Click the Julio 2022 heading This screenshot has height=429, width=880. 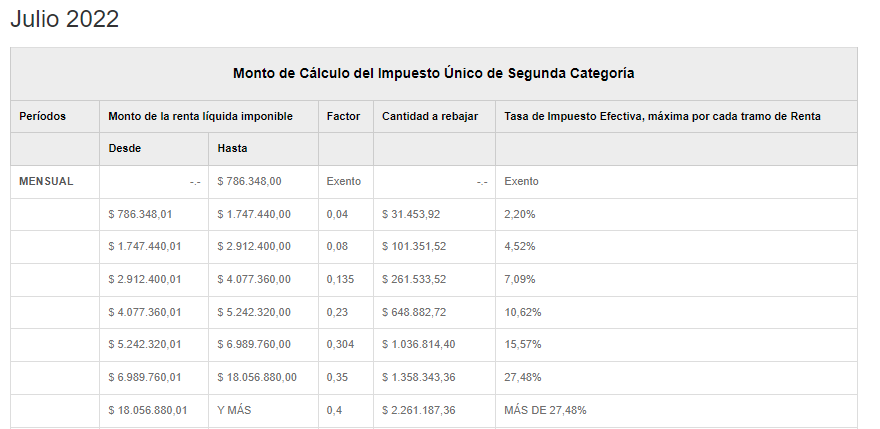[64, 20]
